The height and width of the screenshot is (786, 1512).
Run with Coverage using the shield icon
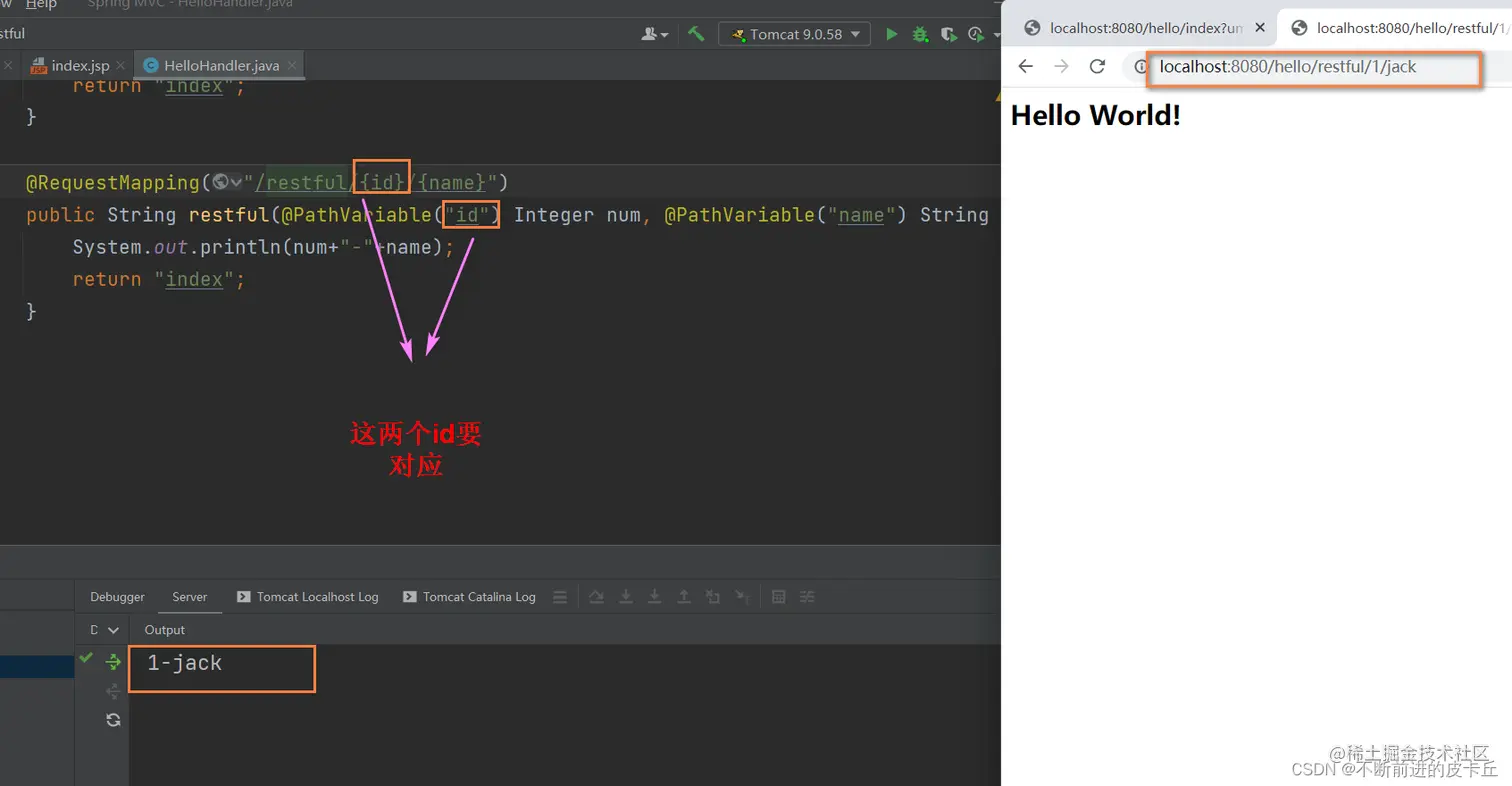tap(949, 34)
